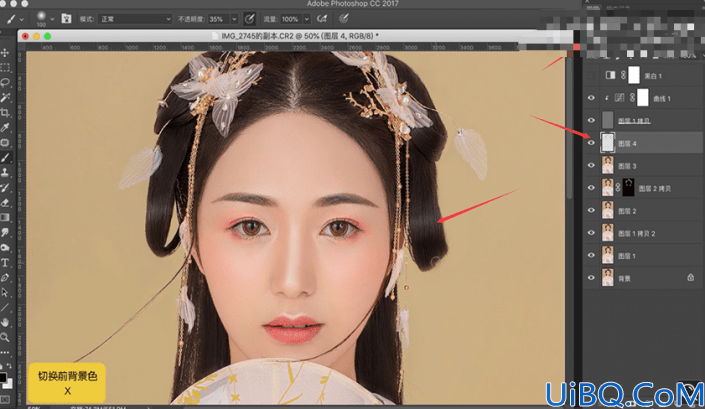Screen dimensions: 705x409
Task: Open the tool preset picker arrow
Action: pyautogui.click(x=22, y=19)
